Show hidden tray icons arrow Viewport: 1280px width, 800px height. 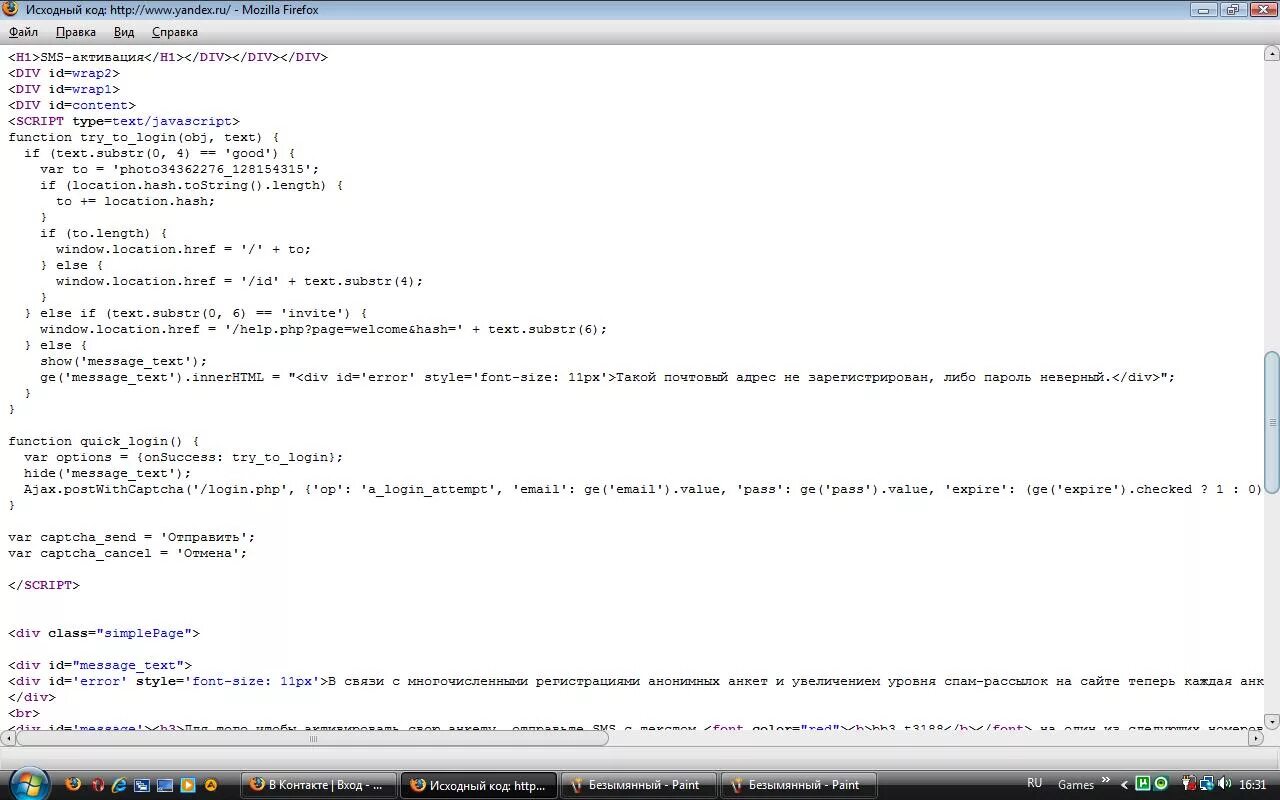(1125, 785)
